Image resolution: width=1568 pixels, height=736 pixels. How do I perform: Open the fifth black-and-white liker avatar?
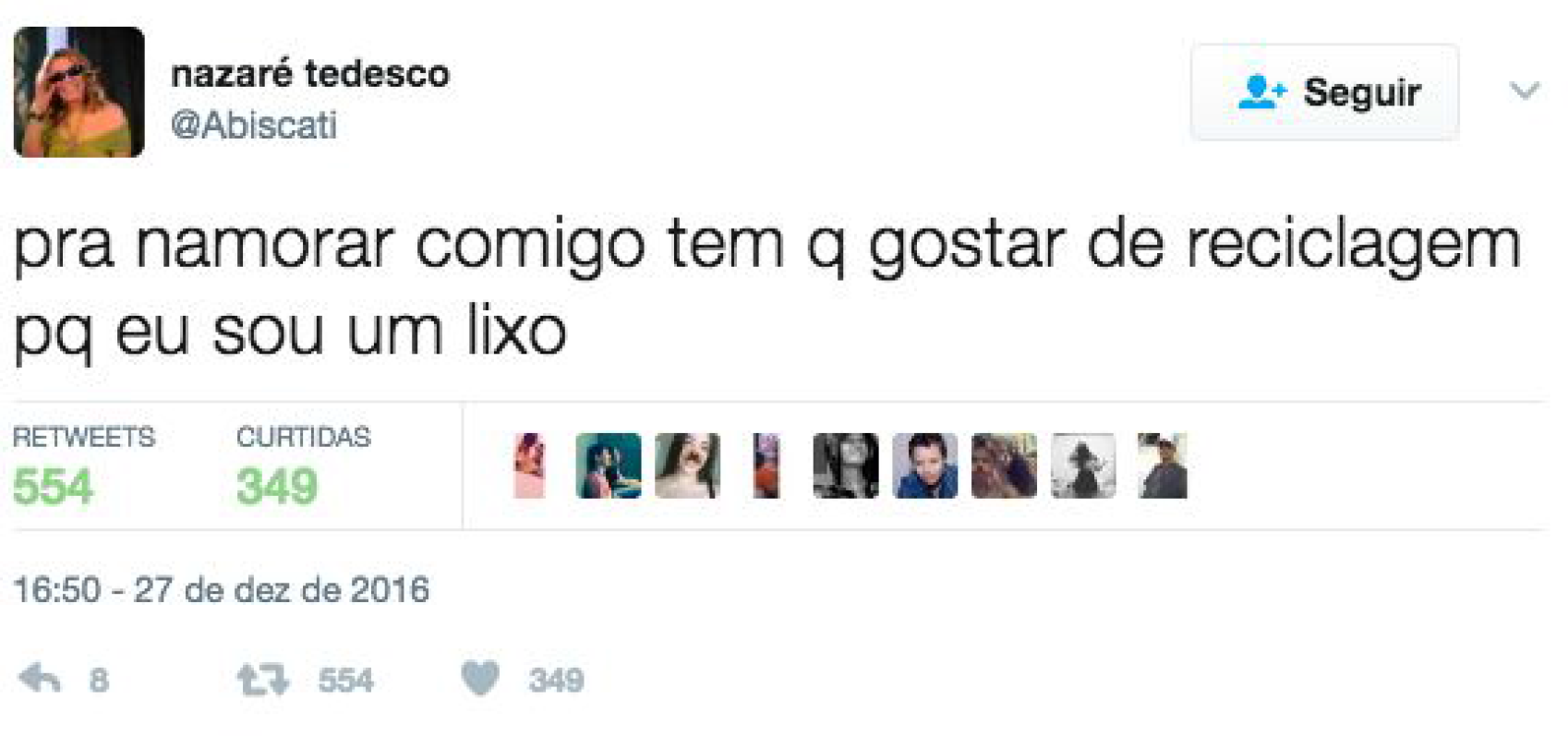tap(846, 466)
